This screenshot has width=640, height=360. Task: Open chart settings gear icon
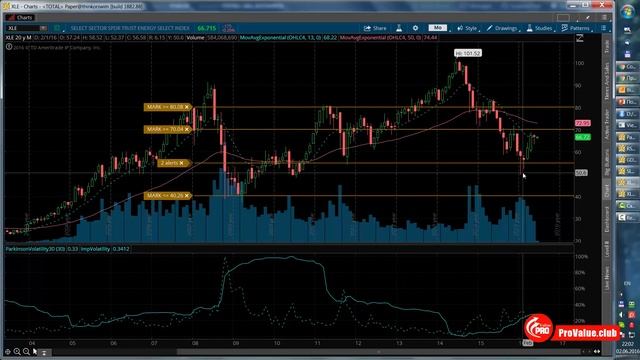415,28
